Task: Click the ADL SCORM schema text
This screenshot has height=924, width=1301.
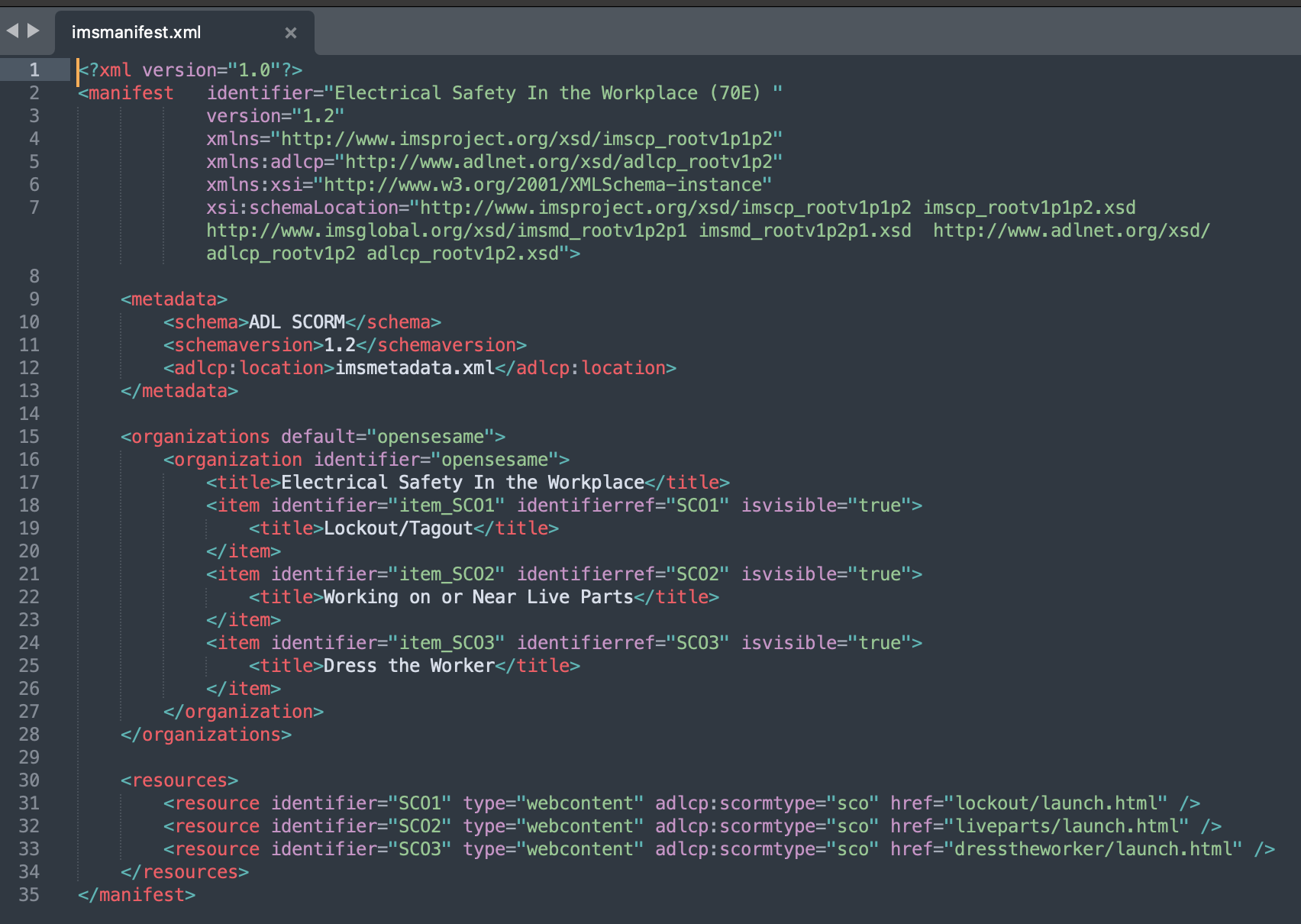Action: click(x=297, y=322)
